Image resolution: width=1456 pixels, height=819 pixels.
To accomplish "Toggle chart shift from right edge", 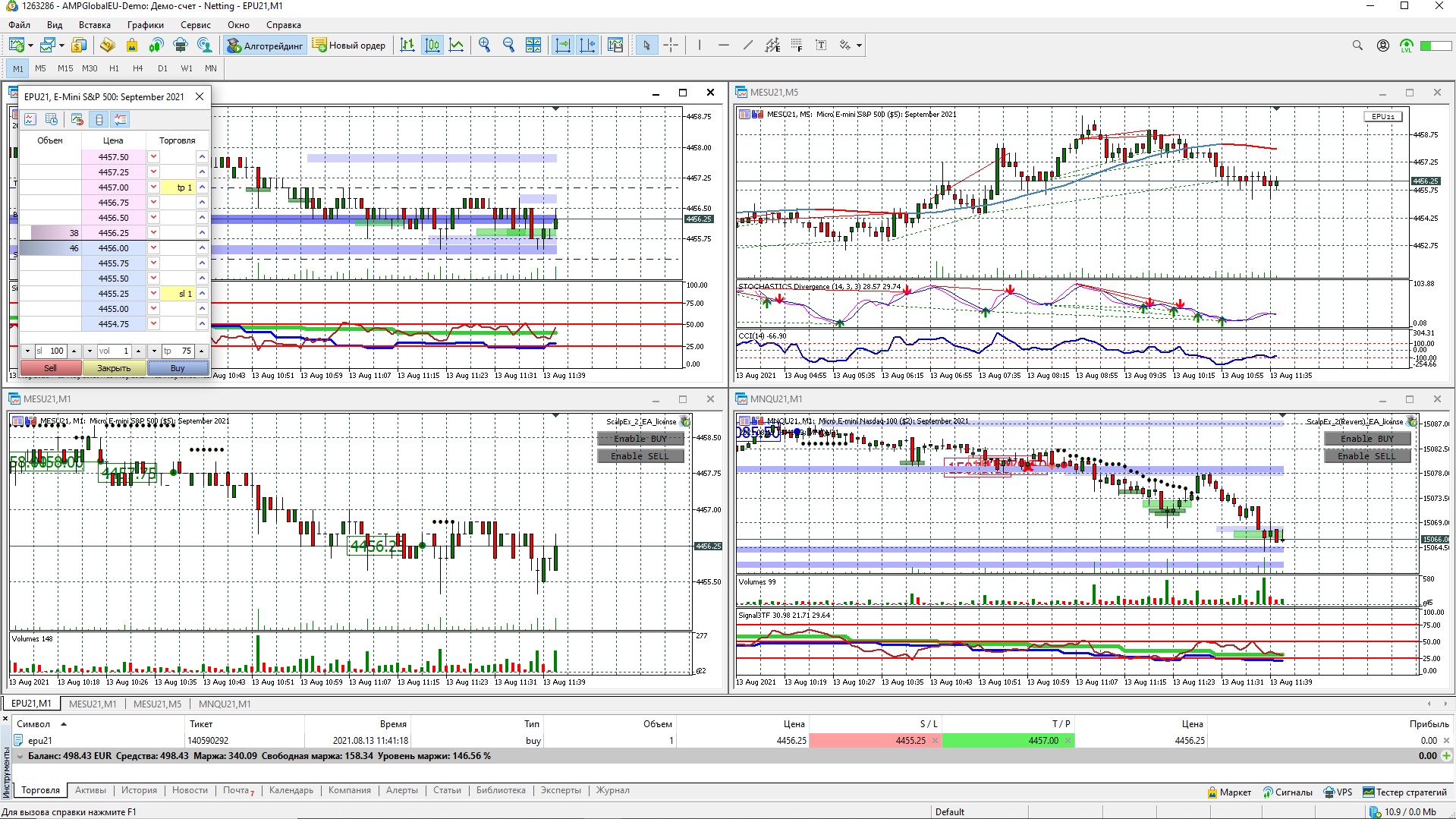I will (587, 46).
